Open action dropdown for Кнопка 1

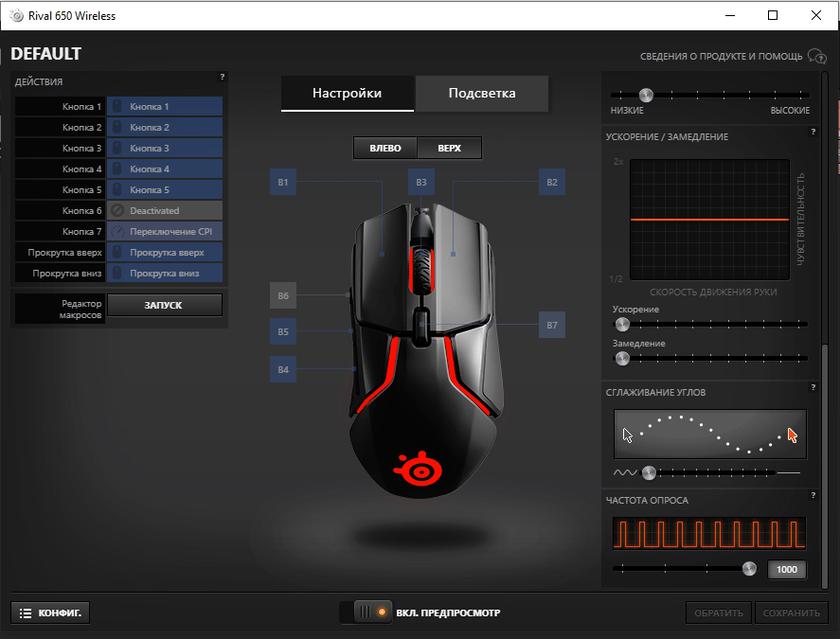165,106
